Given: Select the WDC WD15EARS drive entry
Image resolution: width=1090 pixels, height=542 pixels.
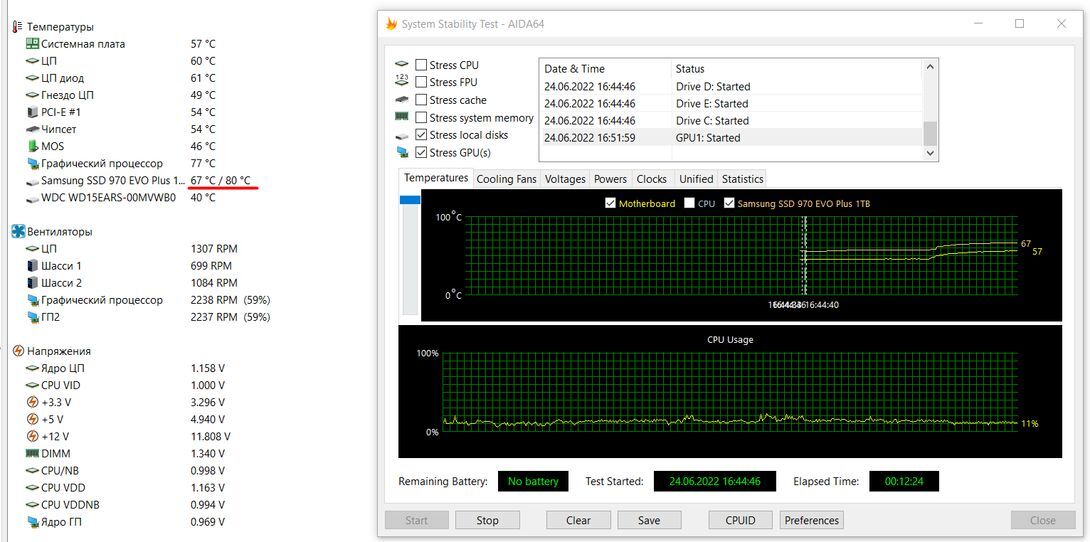Looking at the screenshot, I should [x=107, y=198].
